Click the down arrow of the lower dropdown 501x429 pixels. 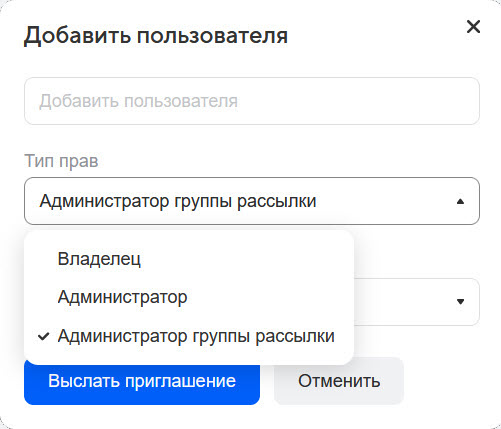coord(460,301)
